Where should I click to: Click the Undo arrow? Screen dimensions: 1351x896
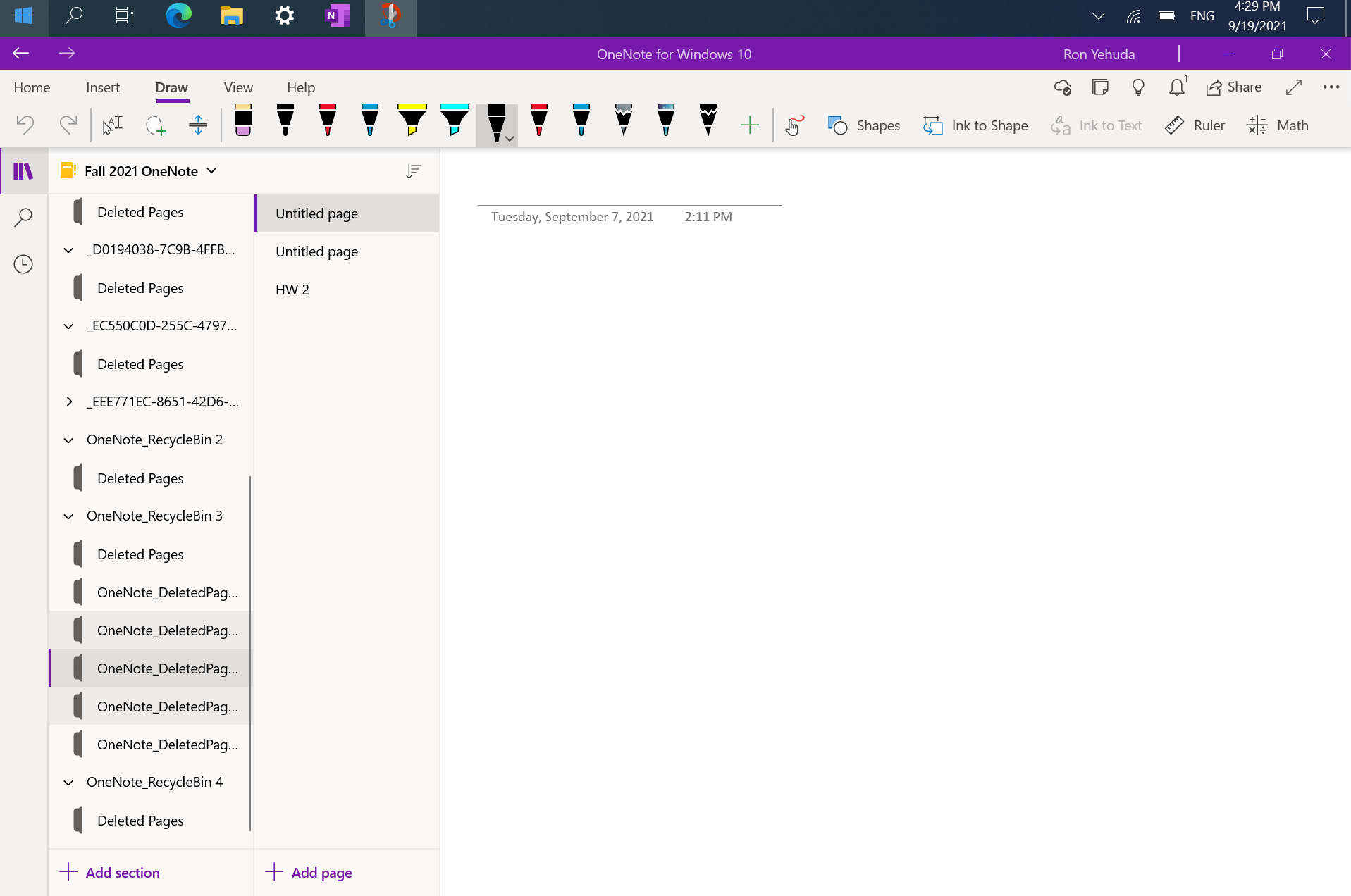click(x=25, y=125)
